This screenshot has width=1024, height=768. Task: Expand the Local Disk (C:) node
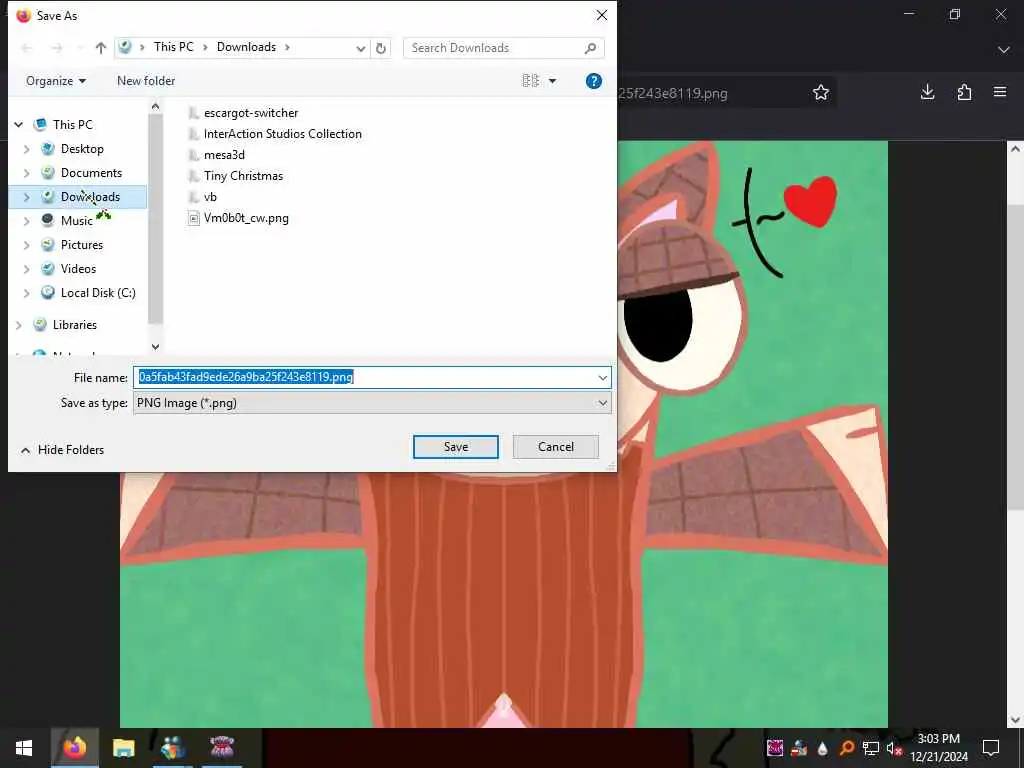(27, 293)
